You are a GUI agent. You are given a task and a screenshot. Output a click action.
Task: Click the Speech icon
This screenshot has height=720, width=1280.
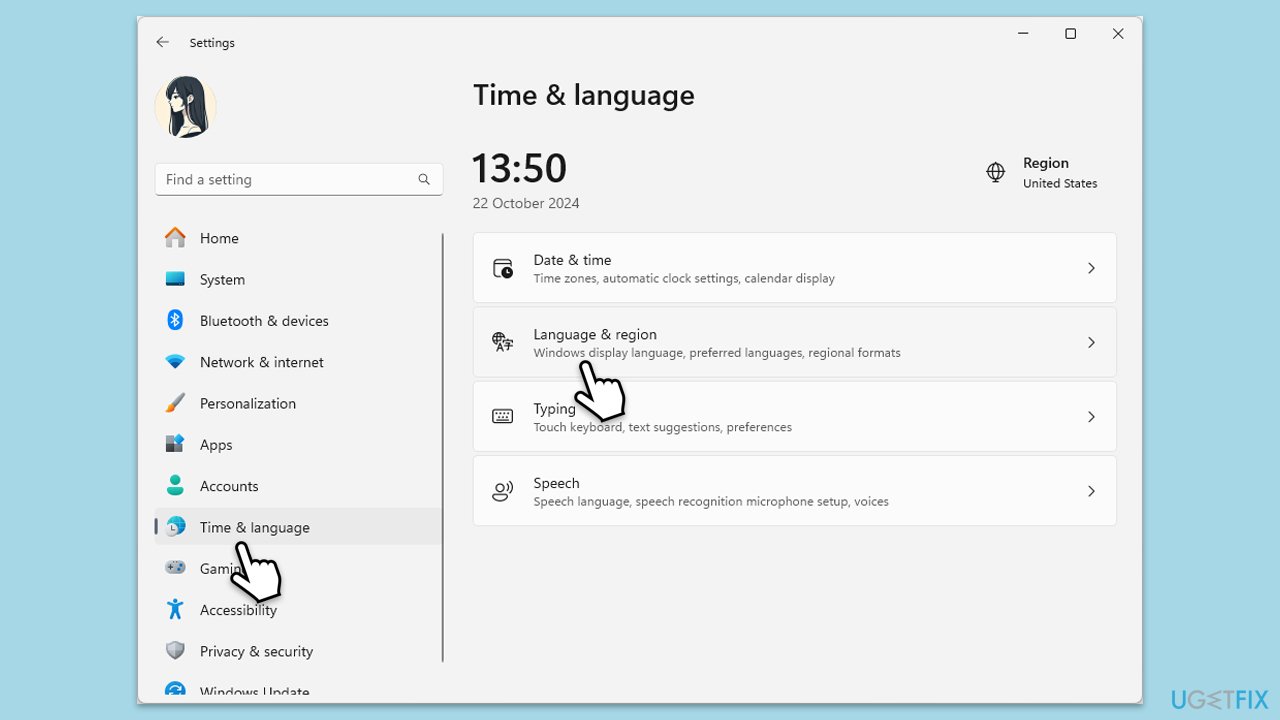tap(503, 491)
